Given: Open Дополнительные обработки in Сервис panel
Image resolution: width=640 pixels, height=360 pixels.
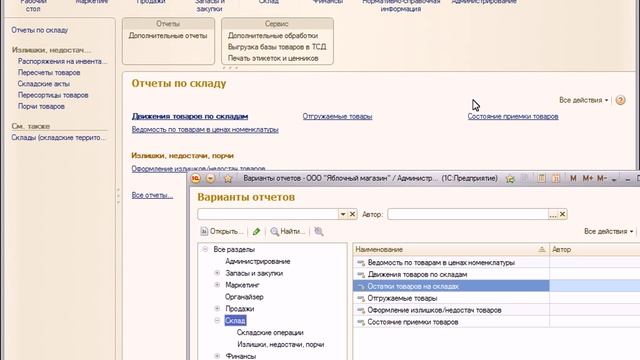Looking at the screenshot, I should point(273,36).
